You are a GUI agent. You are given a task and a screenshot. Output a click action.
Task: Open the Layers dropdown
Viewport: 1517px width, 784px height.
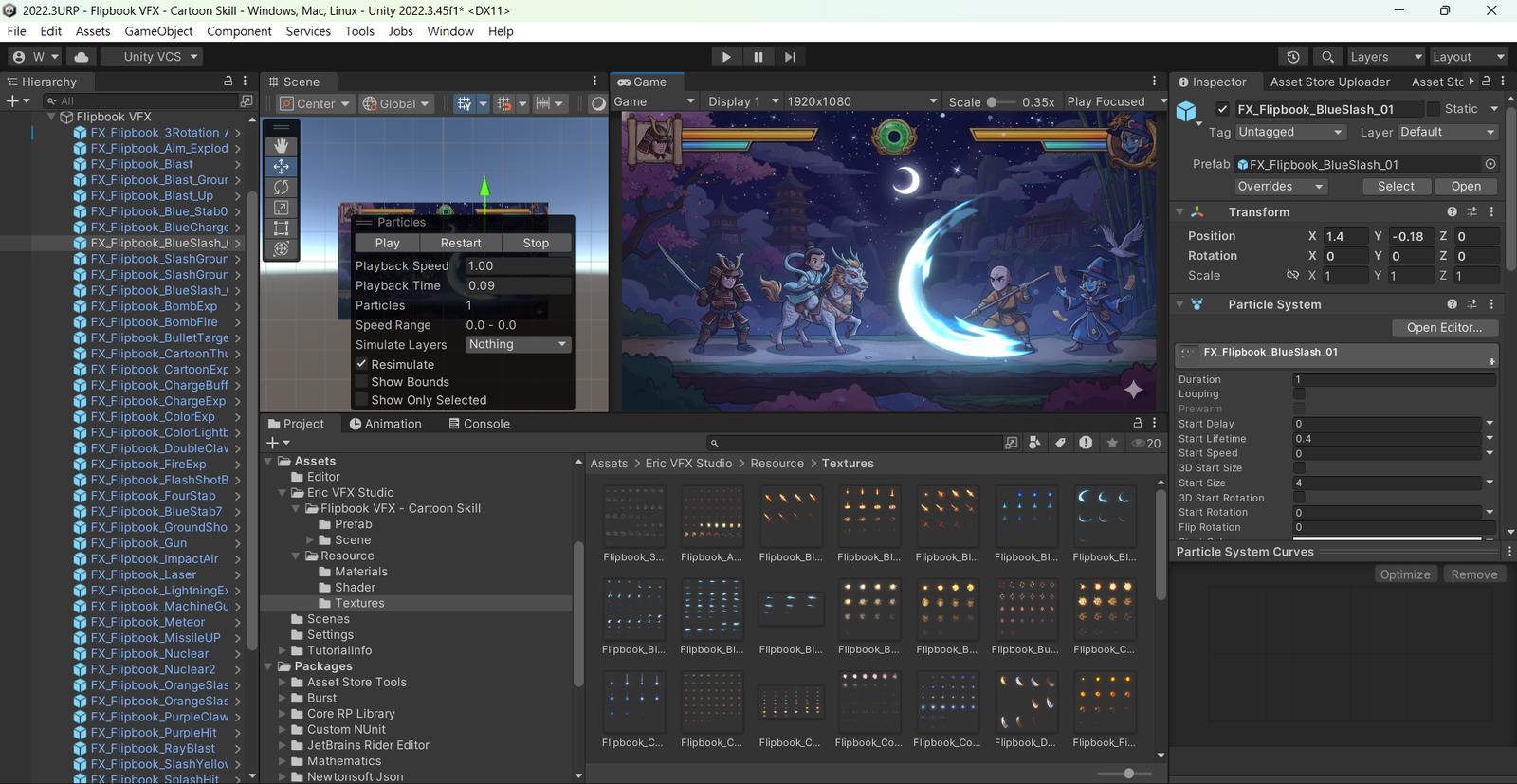(x=1383, y=57)
